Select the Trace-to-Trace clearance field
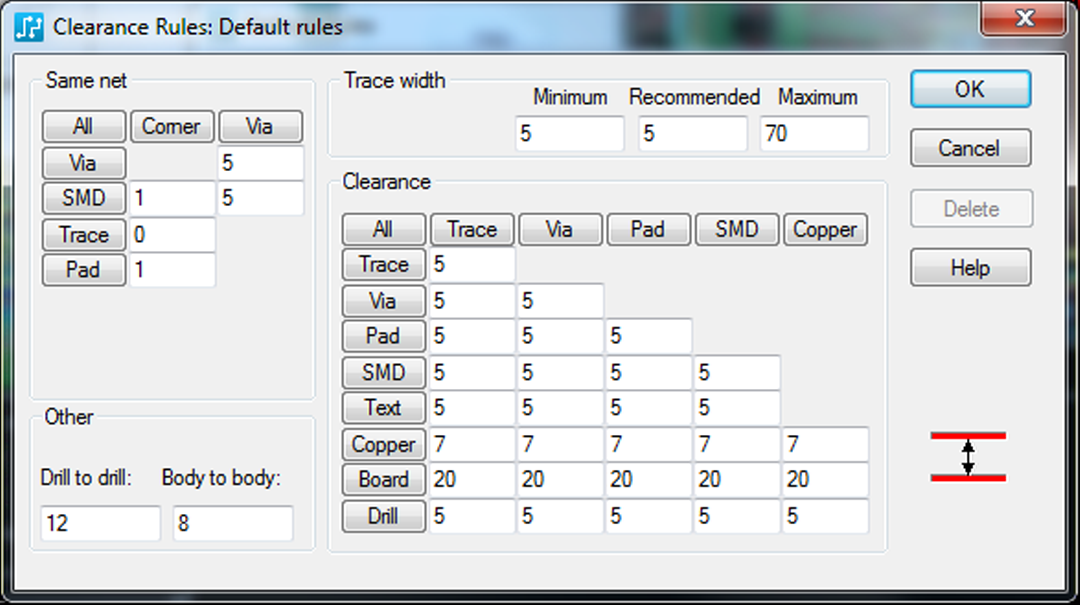Screen dimensions: 1080x605 point(472,265)
